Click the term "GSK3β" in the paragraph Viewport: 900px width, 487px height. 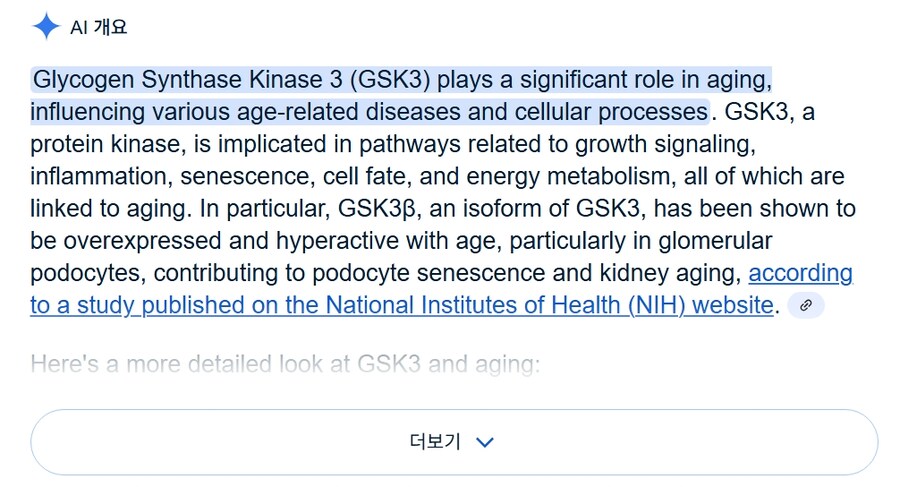376,208
